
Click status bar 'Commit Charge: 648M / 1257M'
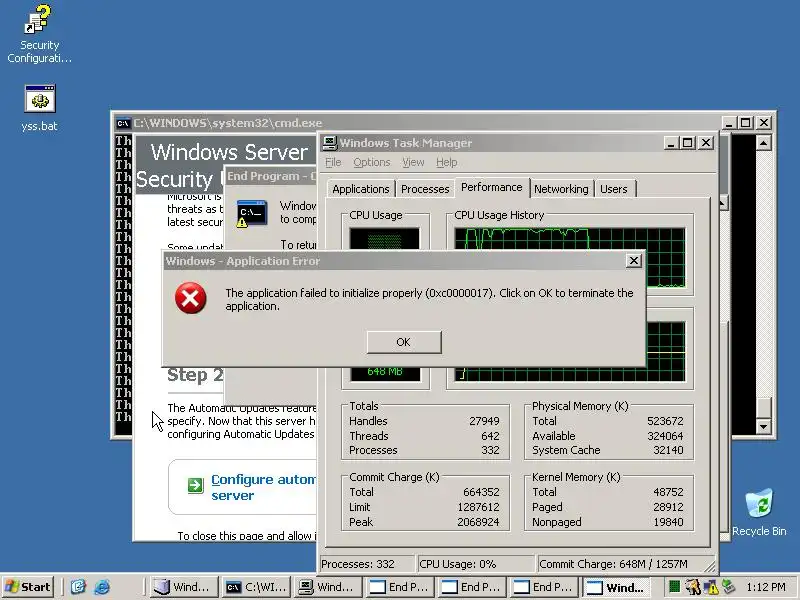pyautogui.click(x=622, y=564)
